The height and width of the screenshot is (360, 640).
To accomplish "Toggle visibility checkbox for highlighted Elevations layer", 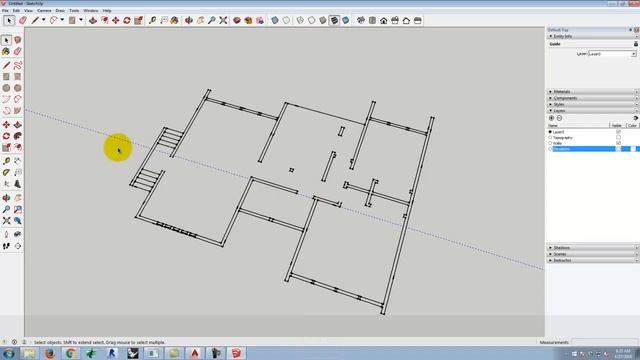I will [x=618, y=149].
